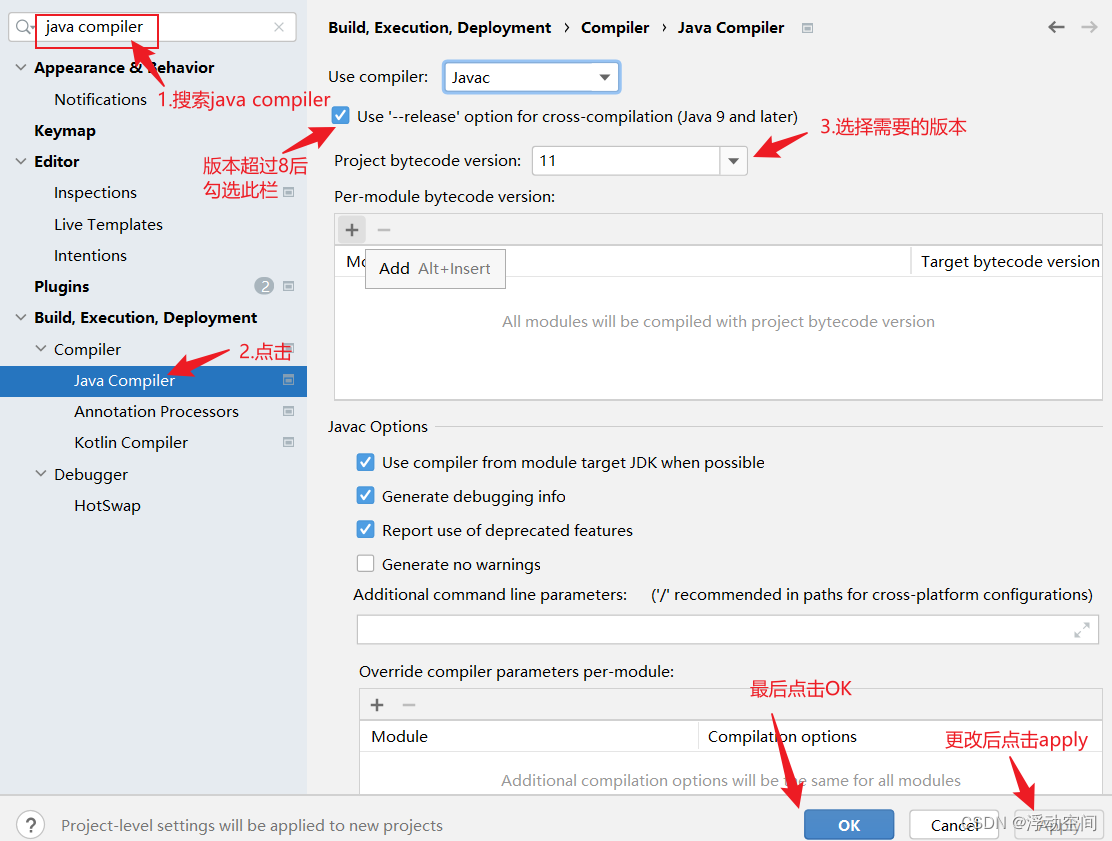Image resolution: width=1112 pixels, height=841 pixels.
Task: Open Keymap settings page
Action: [x=65, y=130]
